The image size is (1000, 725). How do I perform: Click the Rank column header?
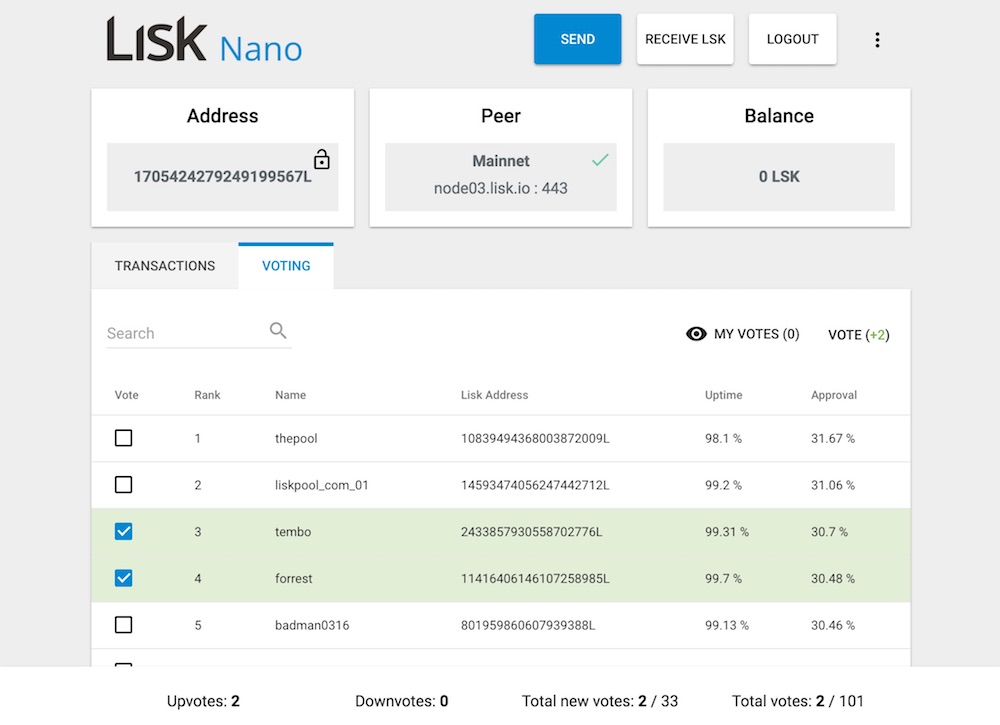[x=207, y=395]
